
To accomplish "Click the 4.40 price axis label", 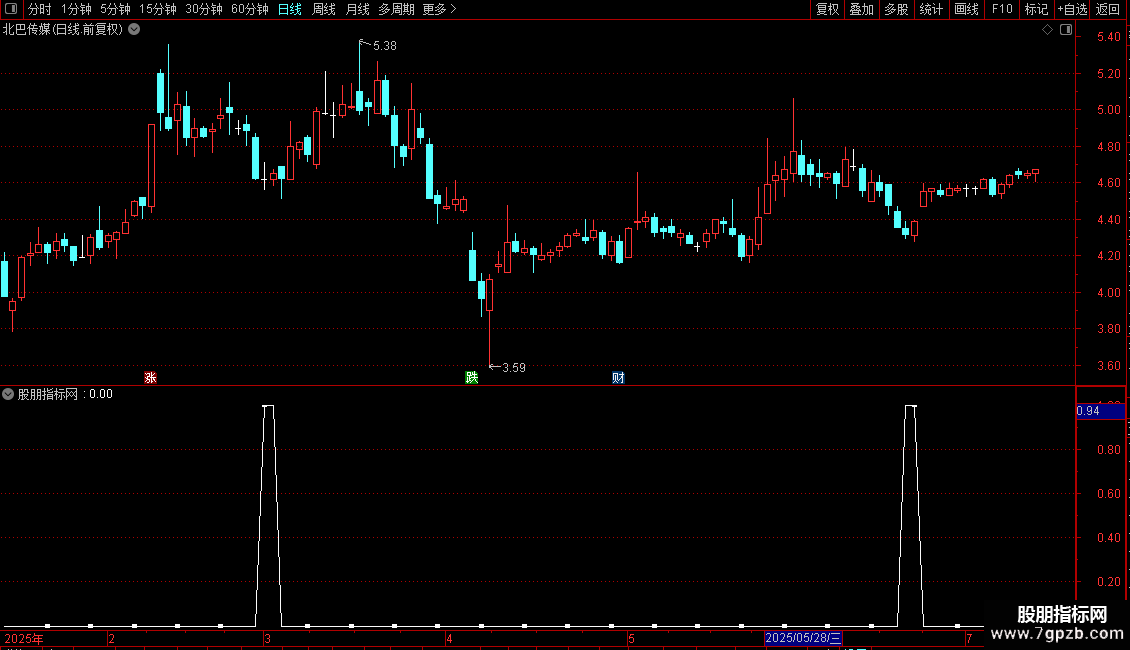I will (x=1109, y=219).
